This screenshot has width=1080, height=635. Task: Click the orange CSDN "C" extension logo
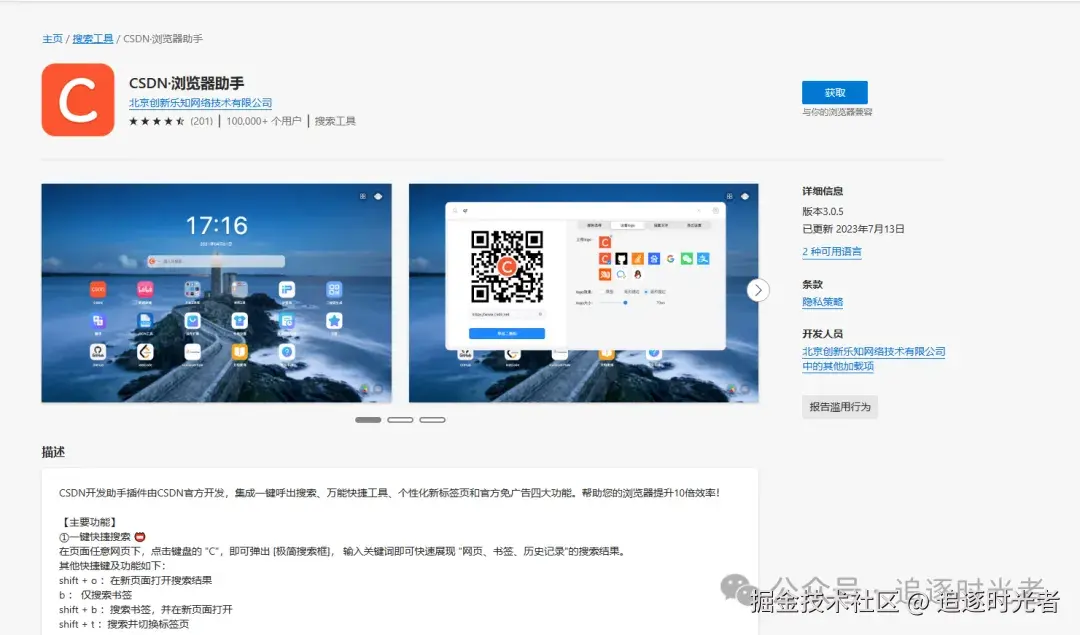point(78,99)
